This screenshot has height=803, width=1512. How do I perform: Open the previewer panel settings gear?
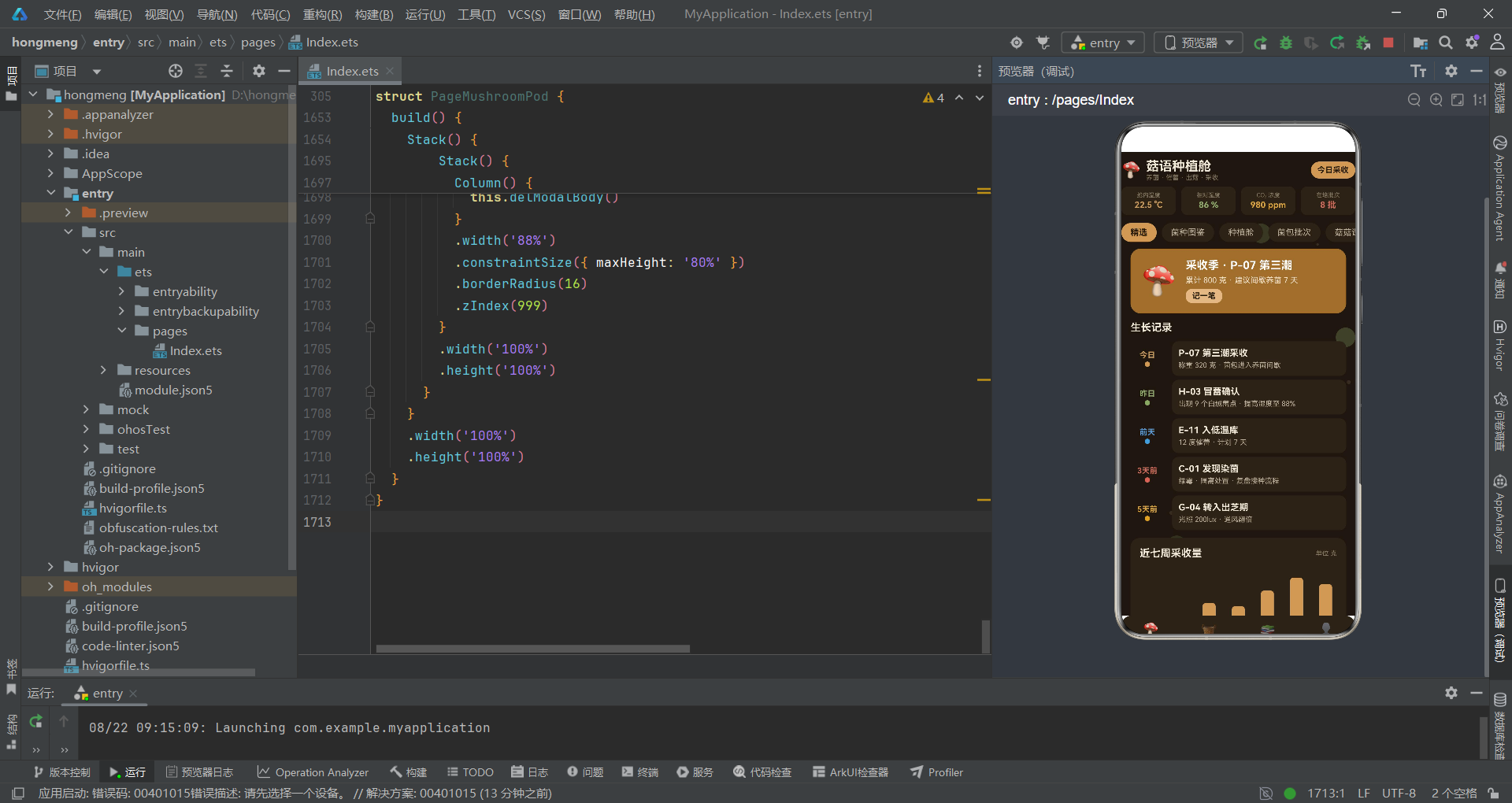pyautogui.click(x=1451, y=71)
